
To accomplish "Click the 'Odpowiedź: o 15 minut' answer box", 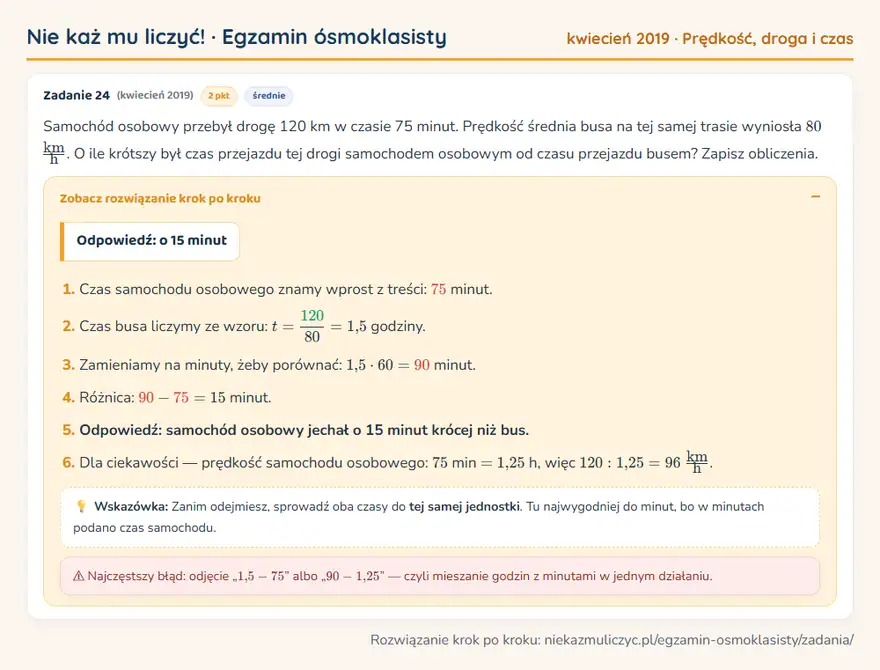I will click(150, 241).
